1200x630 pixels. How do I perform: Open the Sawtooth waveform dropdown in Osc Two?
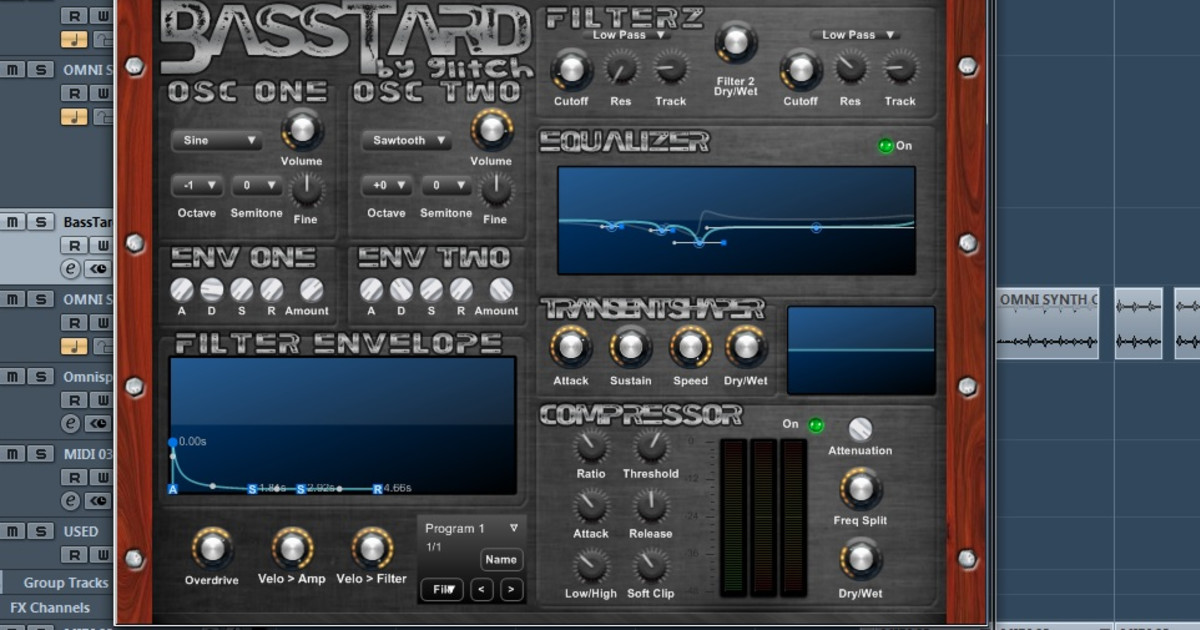(x=405, y=141)
